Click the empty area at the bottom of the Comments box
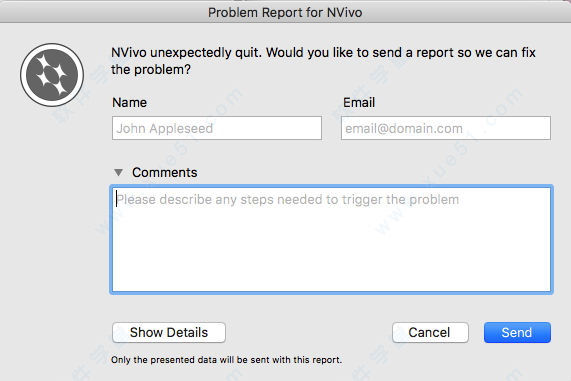This screenshot has width=571, height=381. 331,270
